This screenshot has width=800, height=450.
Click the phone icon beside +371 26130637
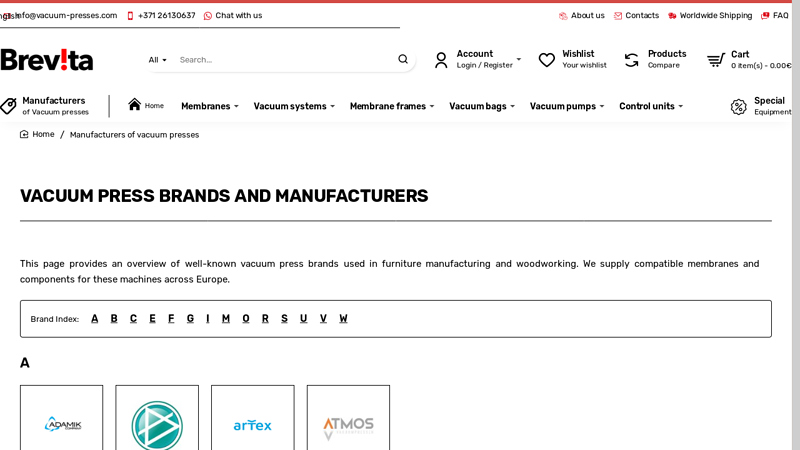click(x=130, y=16)
